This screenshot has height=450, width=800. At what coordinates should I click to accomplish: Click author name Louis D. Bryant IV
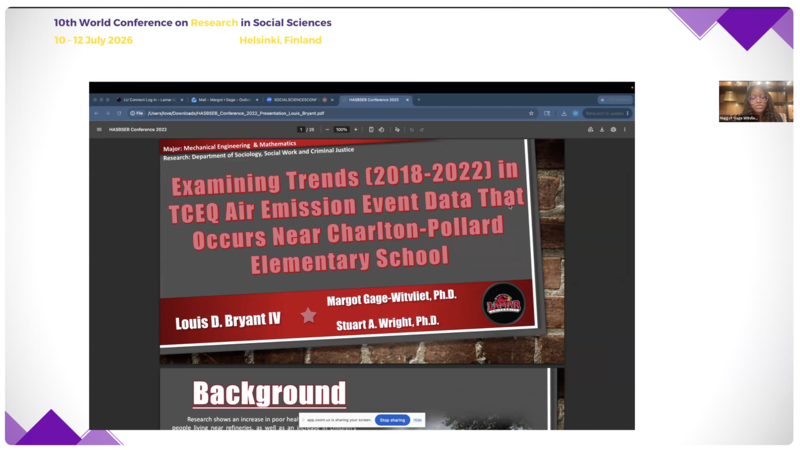[228, 321]
